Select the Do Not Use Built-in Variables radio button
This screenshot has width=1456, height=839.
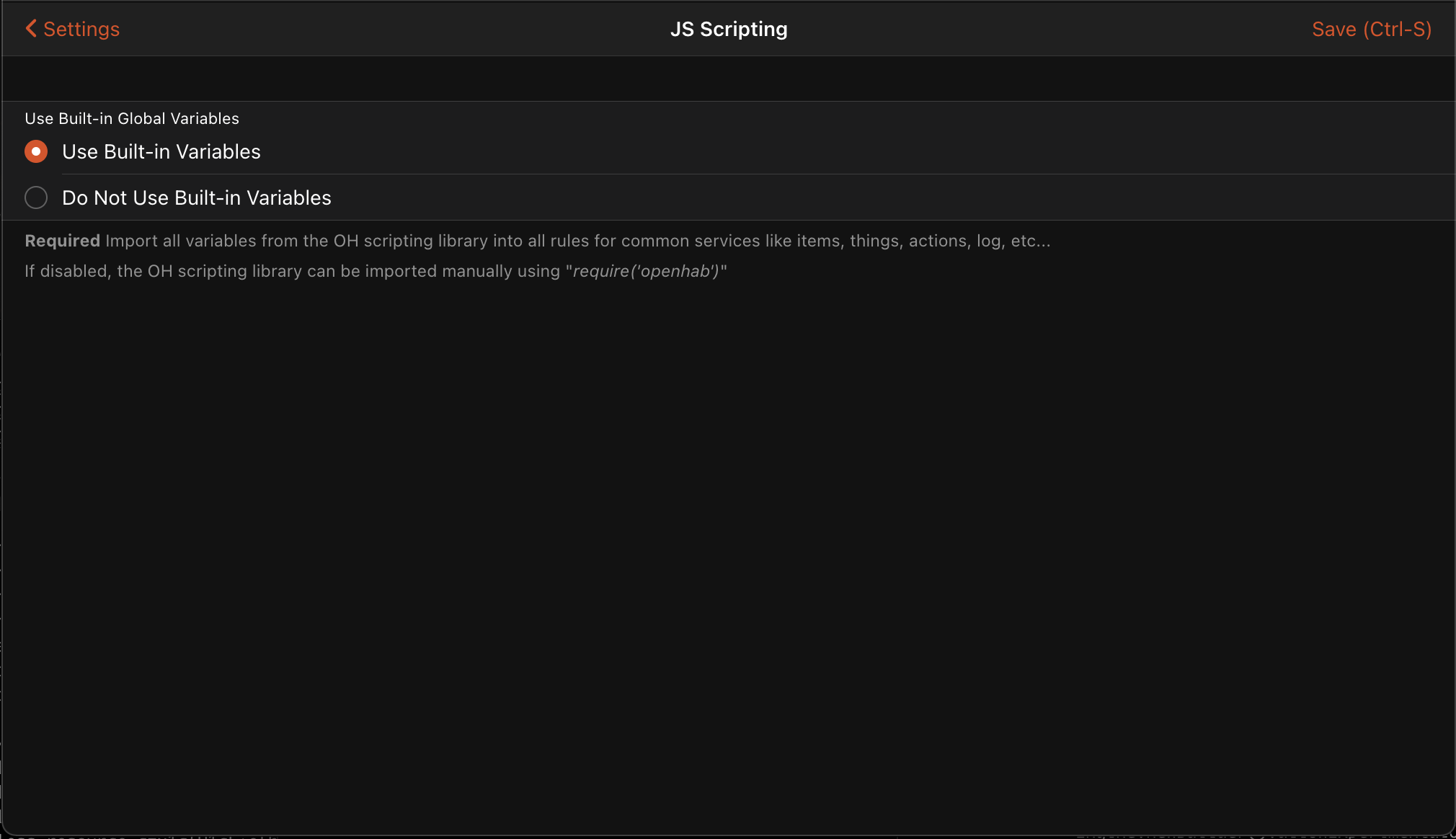pos(195,197)
